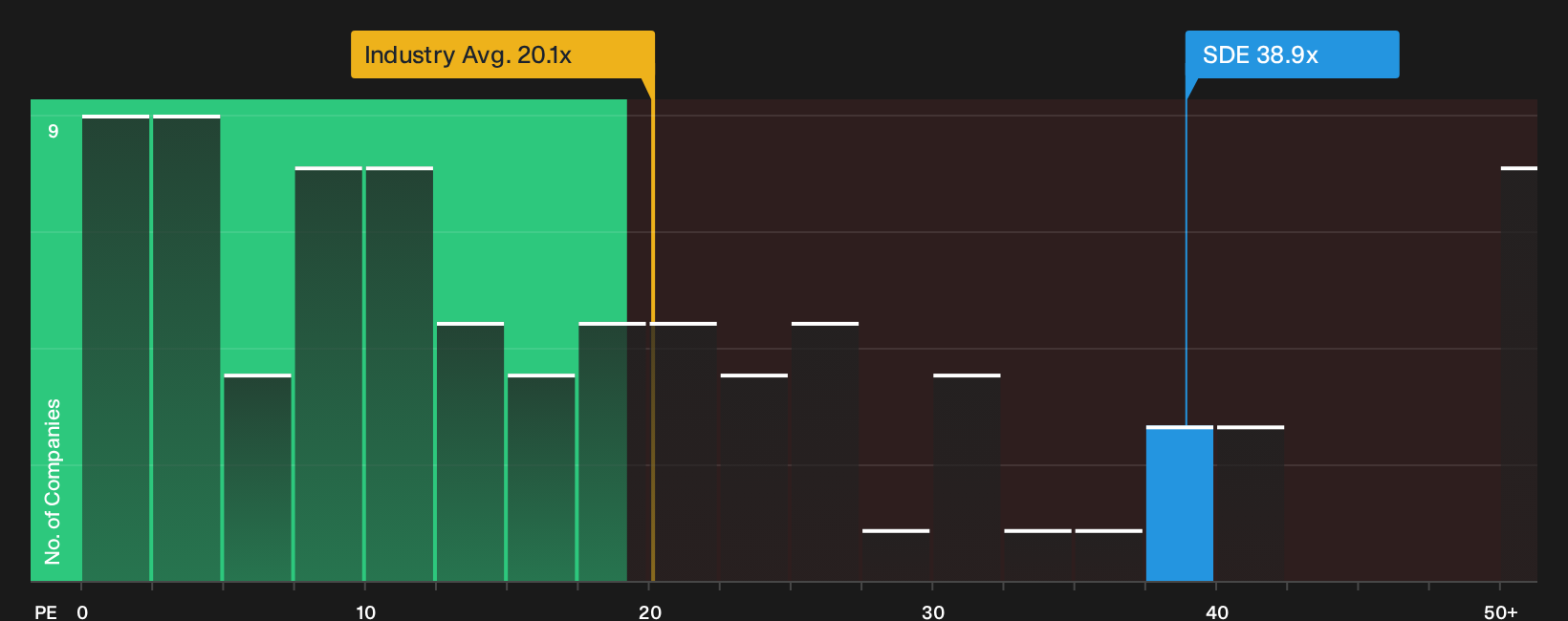The height and width of the screenshot is (621, 1568).
Task: Click the No. of Companies axis title
Action: click(53, 482)
